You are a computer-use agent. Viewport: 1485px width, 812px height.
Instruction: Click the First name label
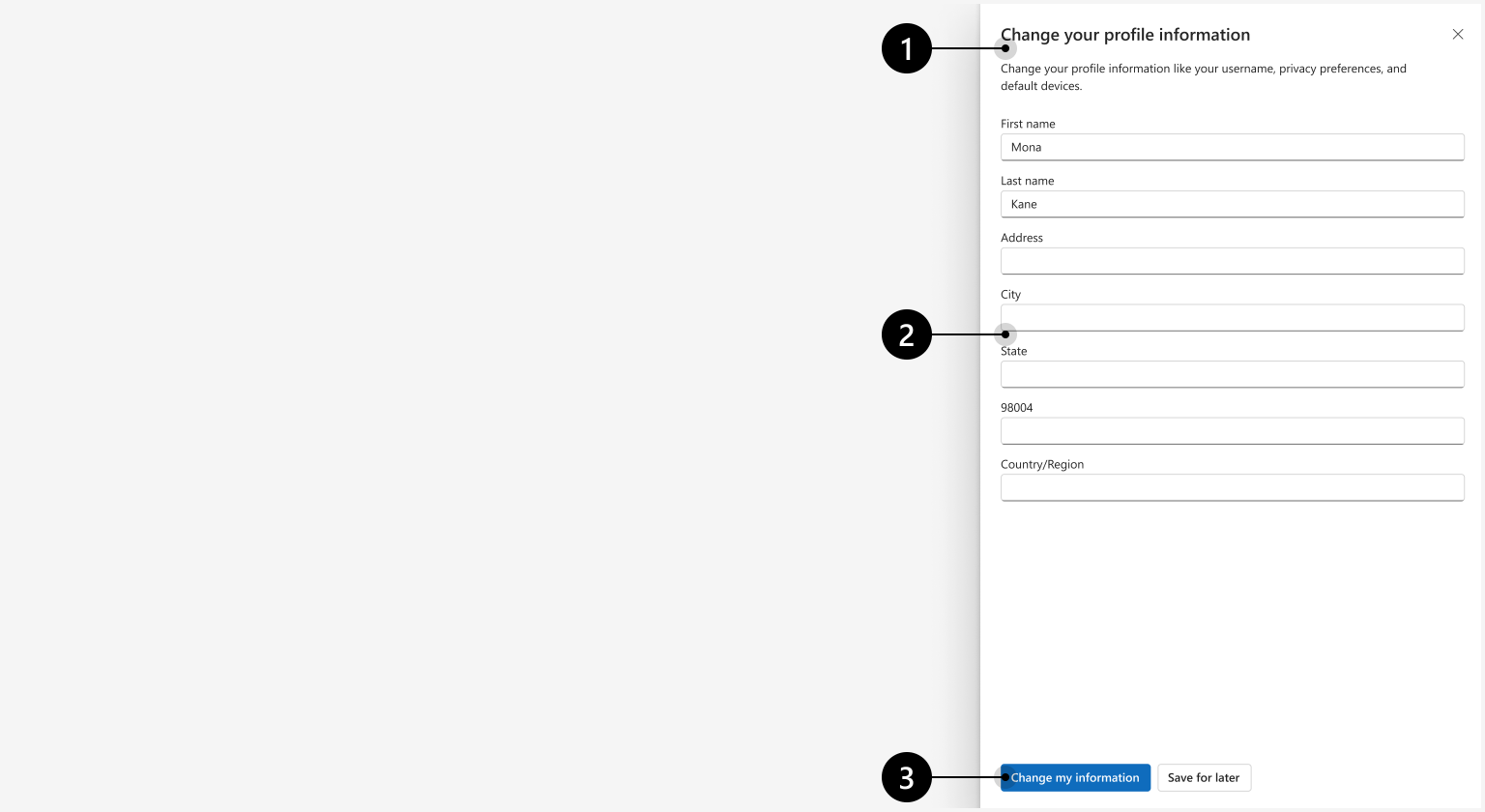(x=1028, y=124)
